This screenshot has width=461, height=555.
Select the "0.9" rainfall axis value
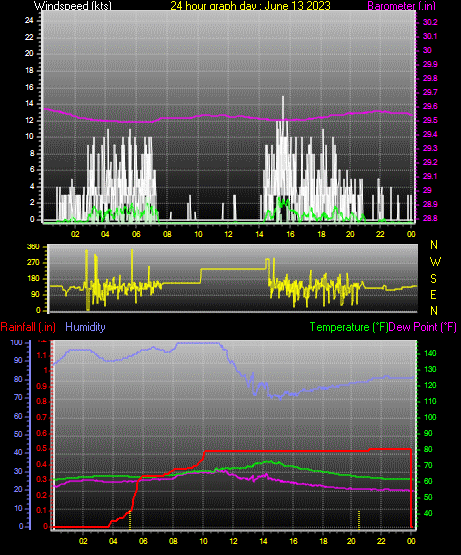tap(42, 386)
